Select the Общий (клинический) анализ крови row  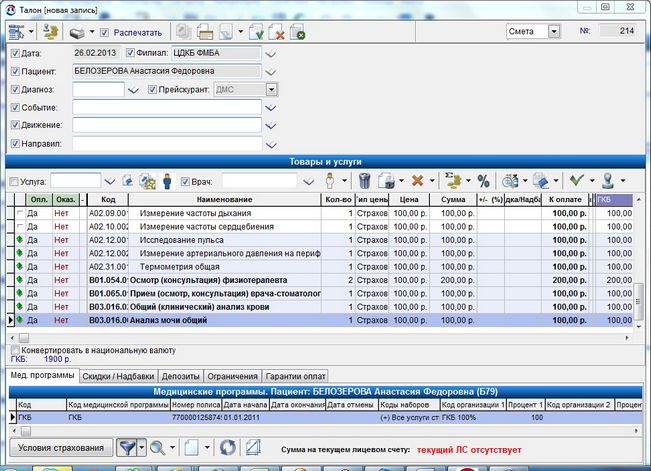[x=320, y=307]
